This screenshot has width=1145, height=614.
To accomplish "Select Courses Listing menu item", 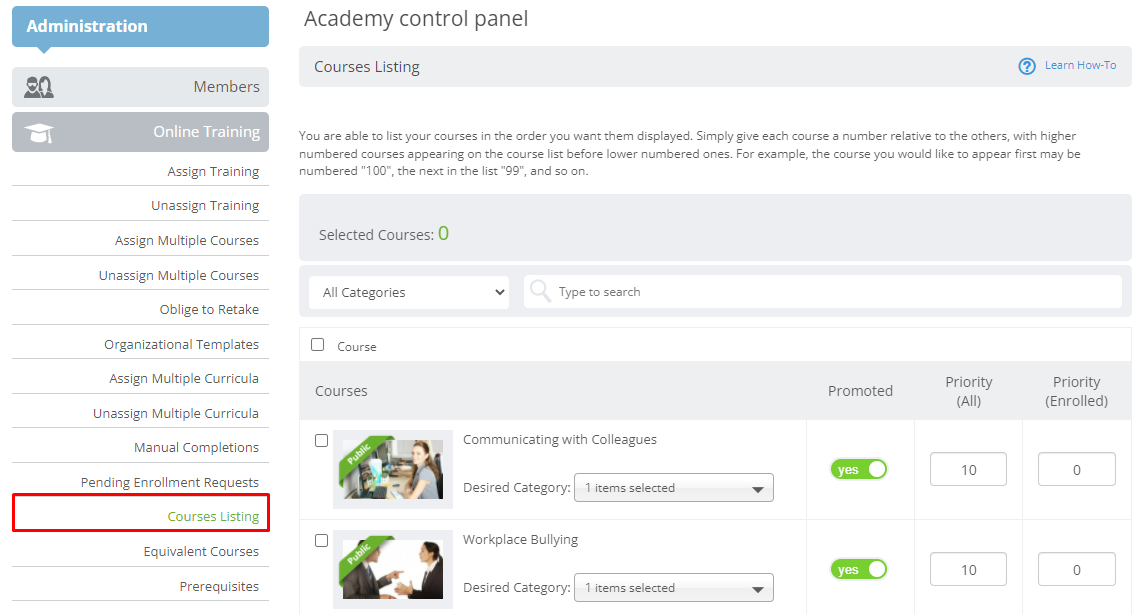I will pyautogui.click(x=213, y=516).
